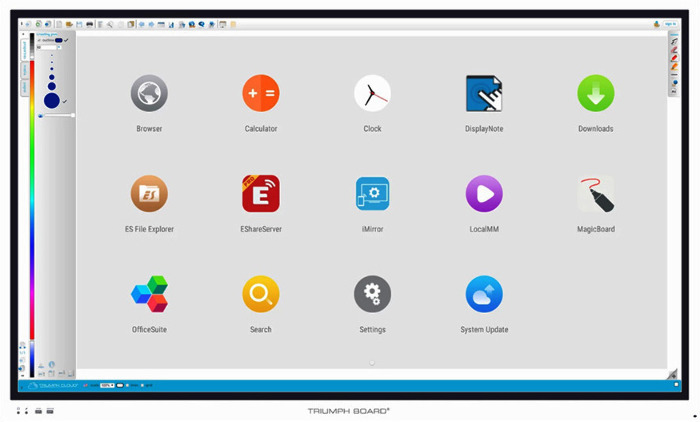This screenshot has width=700, height=422.
Task: Select the second-largest pen size circle
Action: (52, 86)
